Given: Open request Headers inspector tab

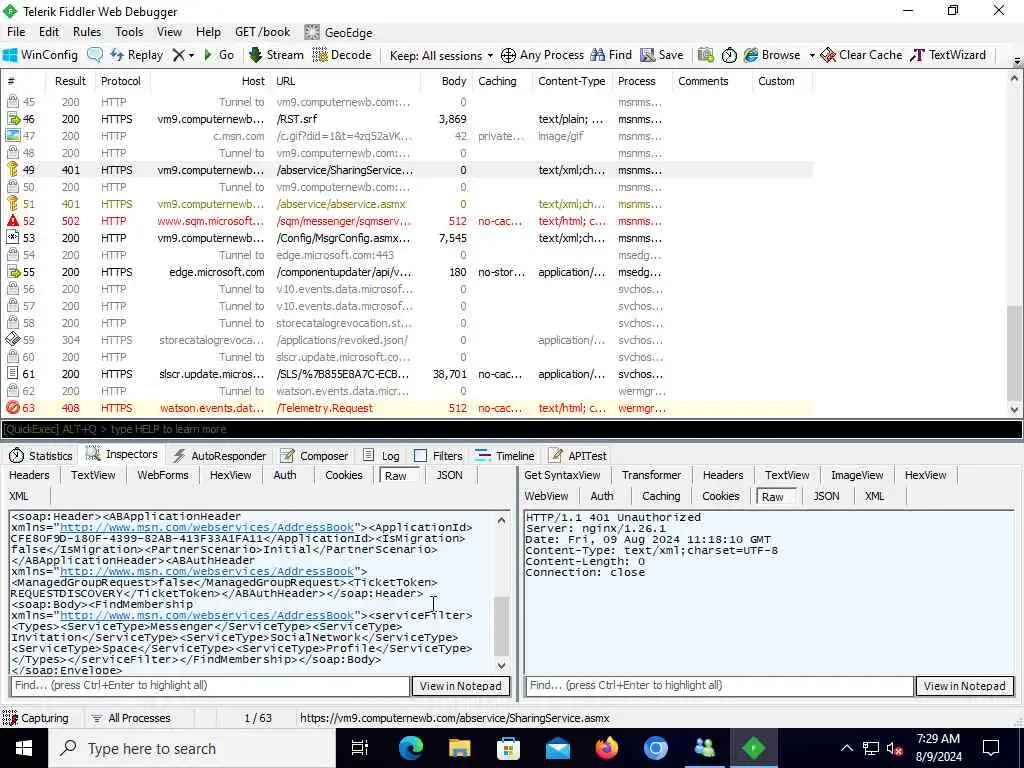Looking at the screenshot, I should pyautogui.click(x=29, y=475).
